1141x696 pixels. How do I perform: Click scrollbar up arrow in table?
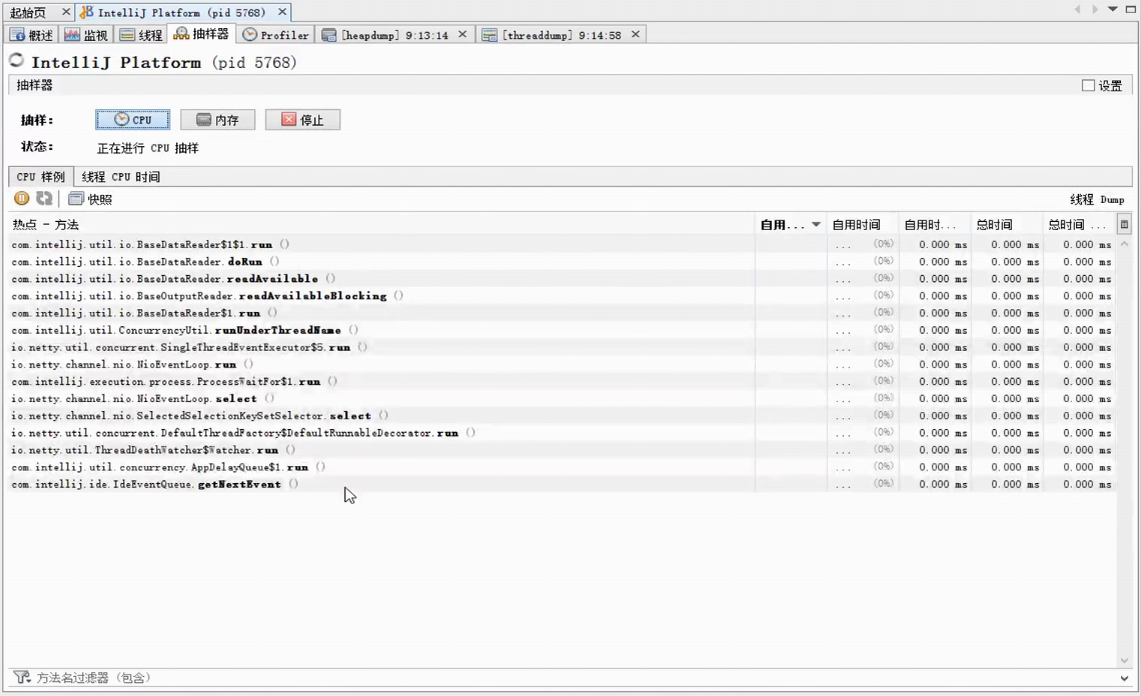pos(1124,245)
